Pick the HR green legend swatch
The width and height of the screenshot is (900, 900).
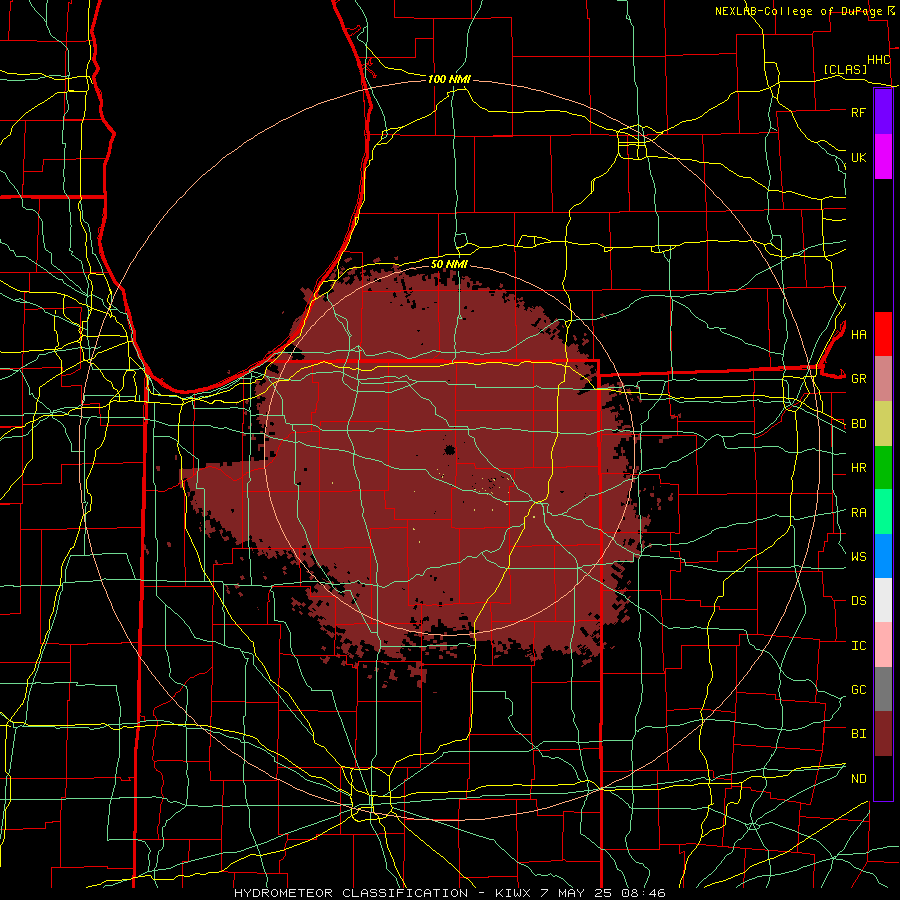pos(883,468)
